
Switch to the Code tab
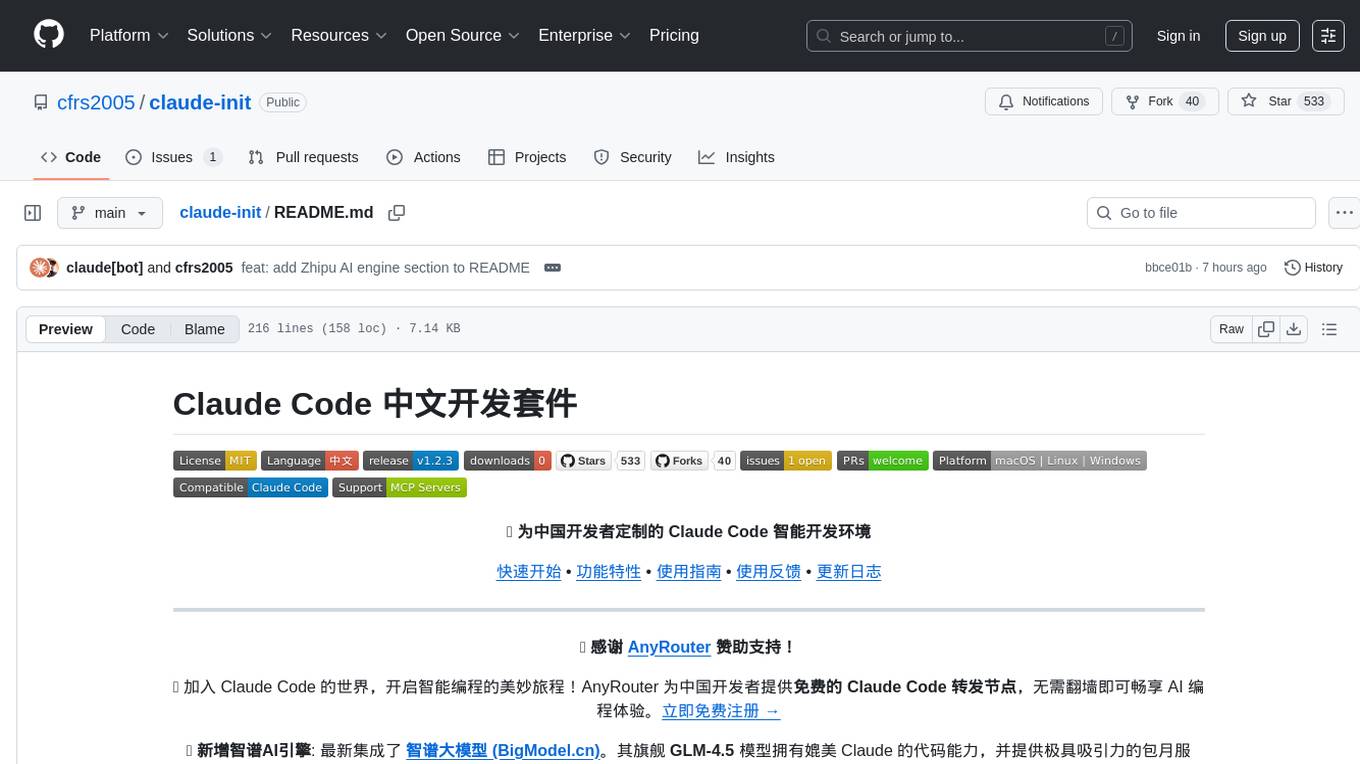(x=71, y=157)
